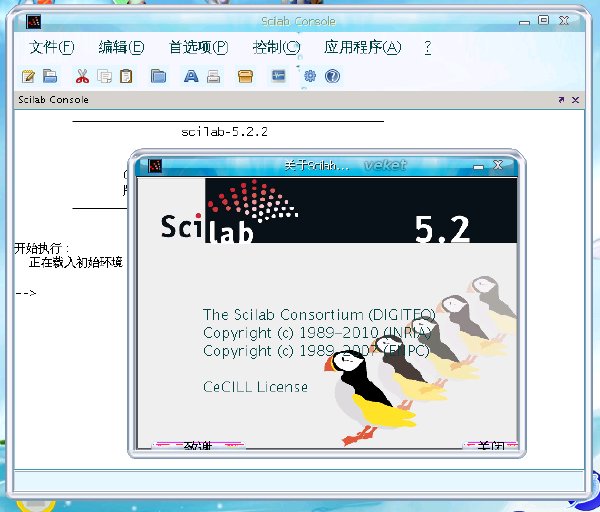This screenshot has width=600, height=512.
Task: Click the console prompt --> line
Action: click(x=26, y=293)
